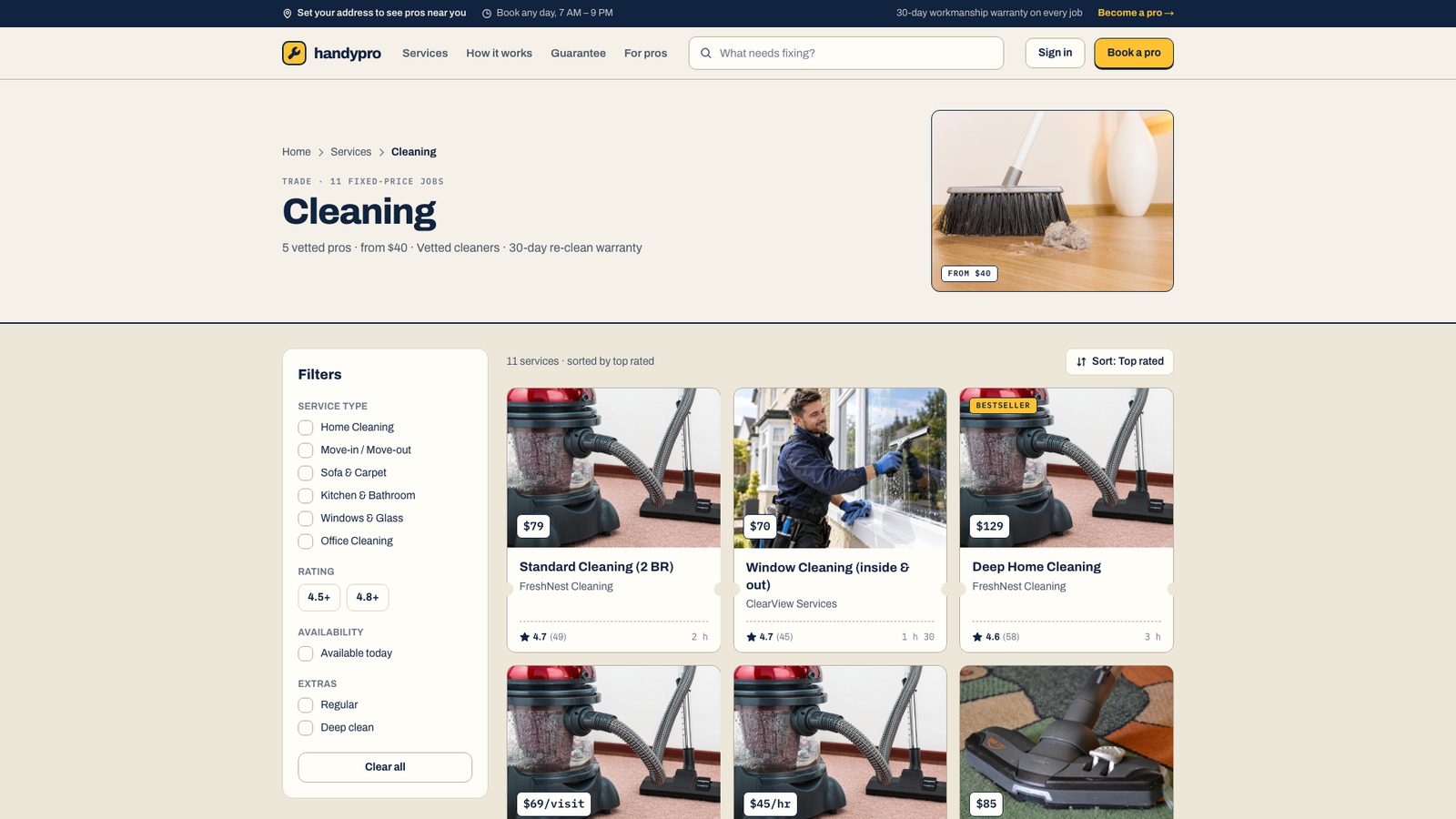Image resolution: width=1456 pixels, height=819 pixels.
Task: Toggle the Office Cleaning checkbox
Action: [x=306, y=541]
